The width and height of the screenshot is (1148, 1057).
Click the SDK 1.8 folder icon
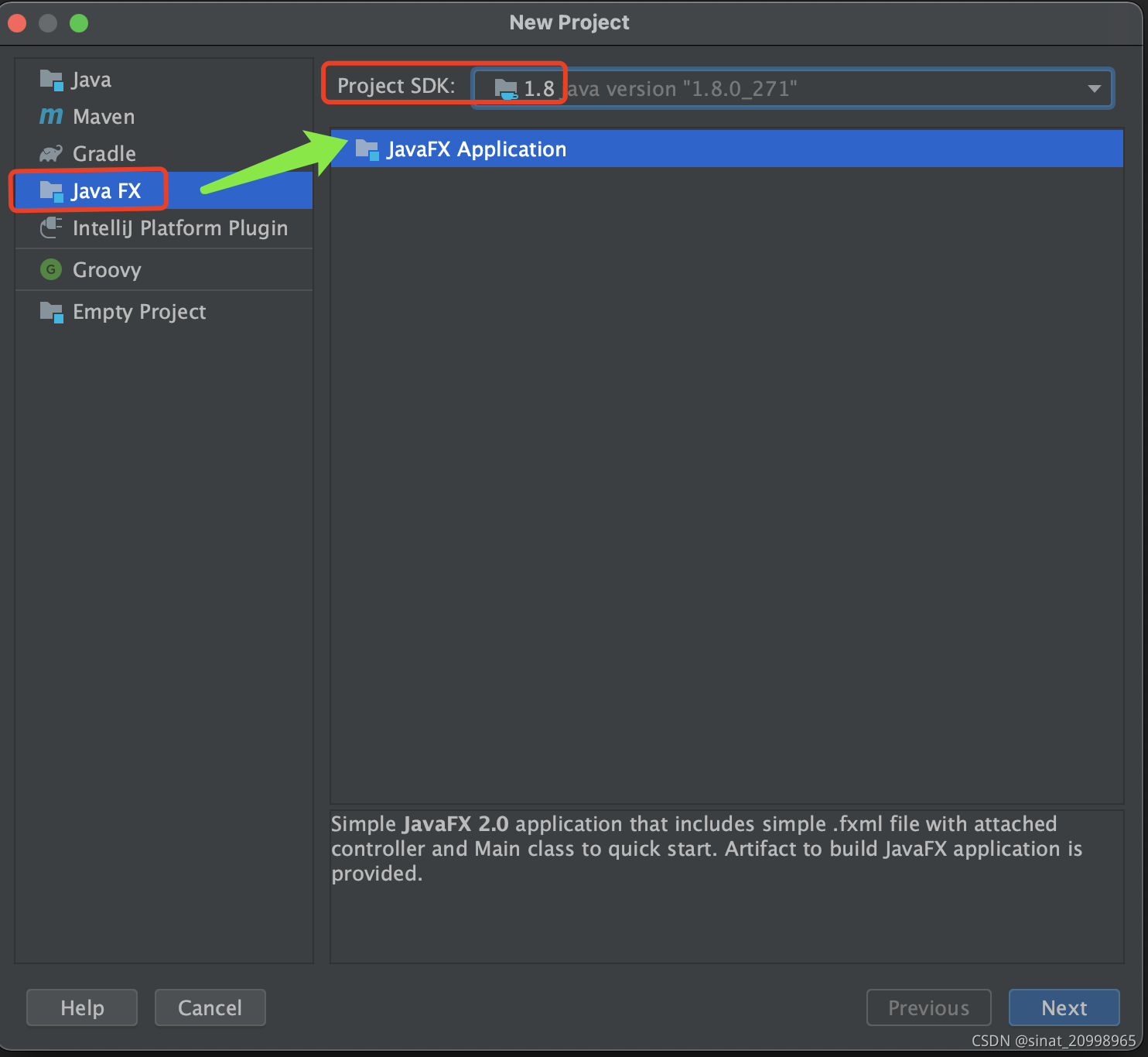coord(506,89)
